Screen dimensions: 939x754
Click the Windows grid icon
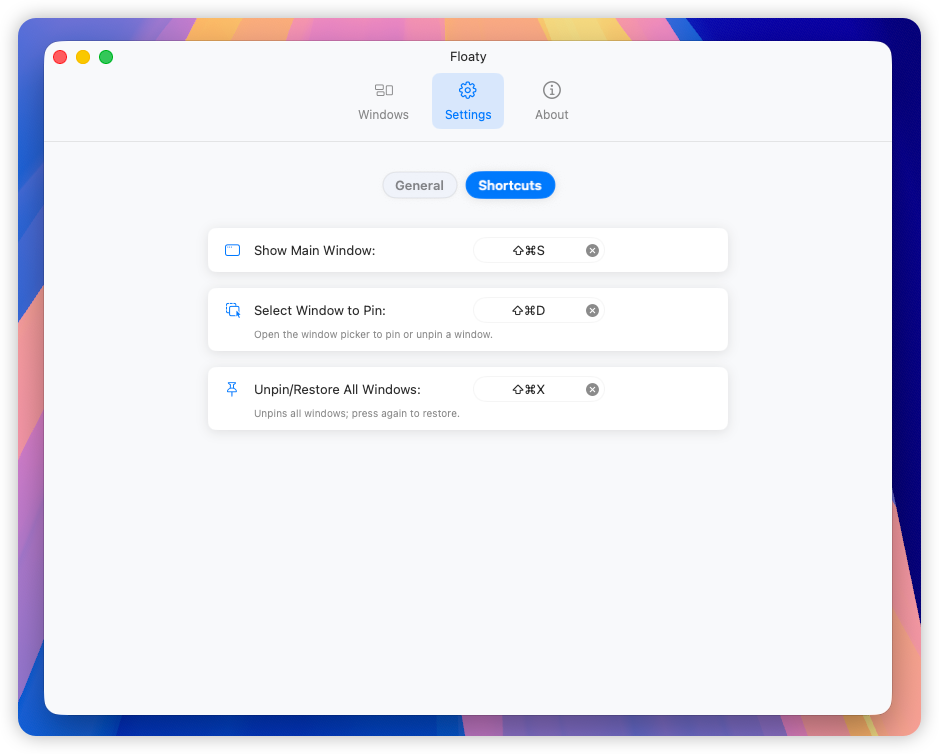pos(383,89)
